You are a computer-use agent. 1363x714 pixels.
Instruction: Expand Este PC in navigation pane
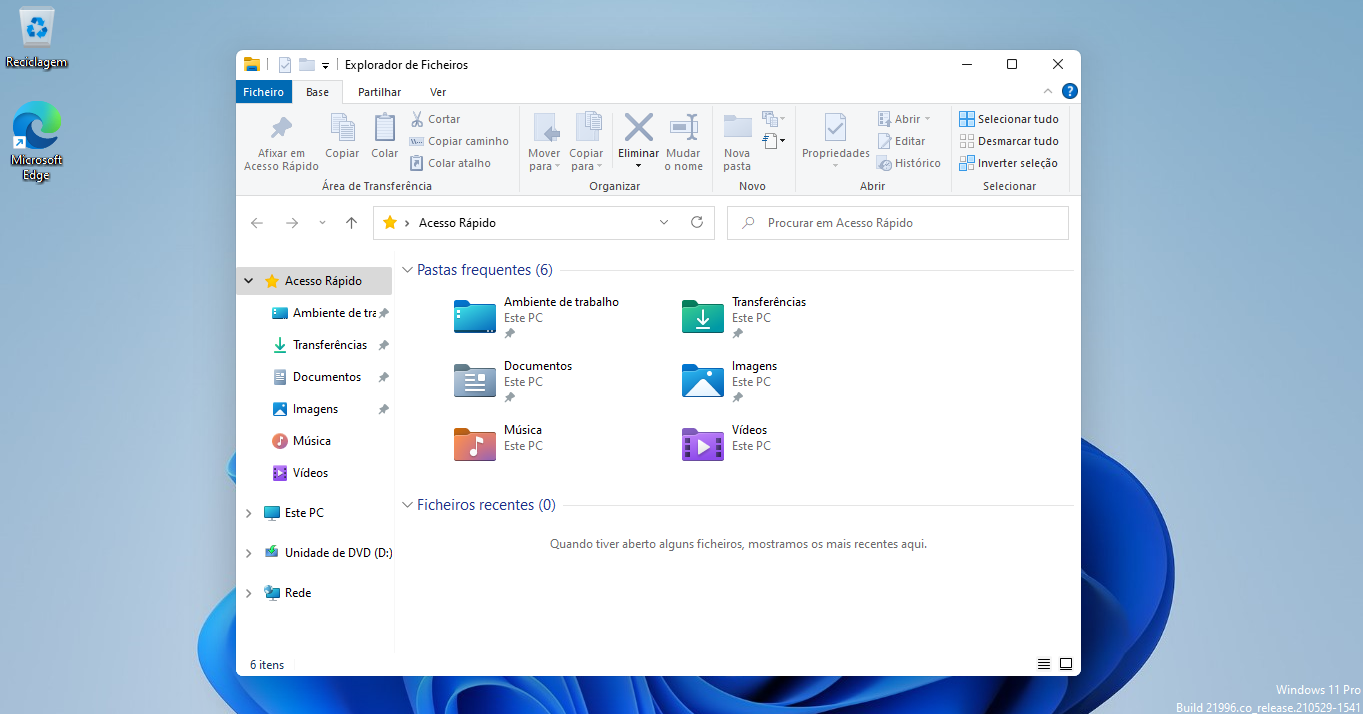249,513
